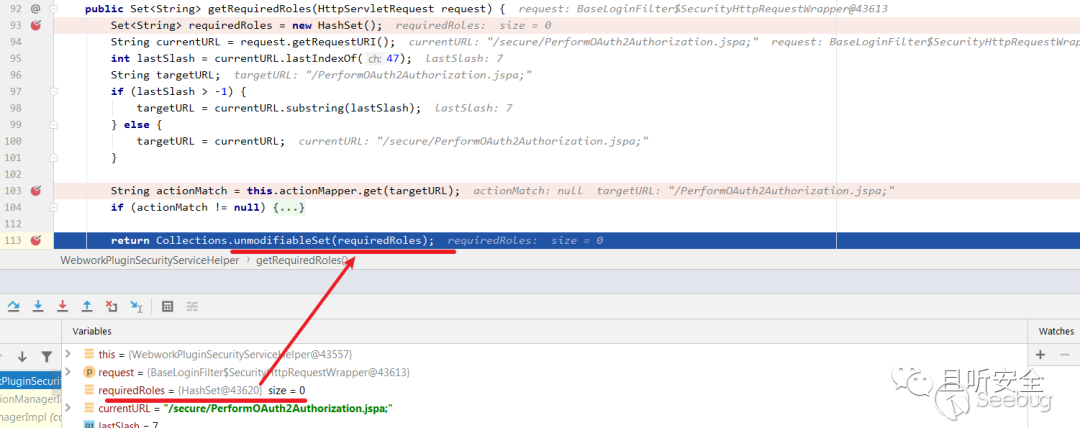Click the folded {...} code placeholder
Image resolution: width=1080 pixels, height=428 pixels.
point(289,207)
